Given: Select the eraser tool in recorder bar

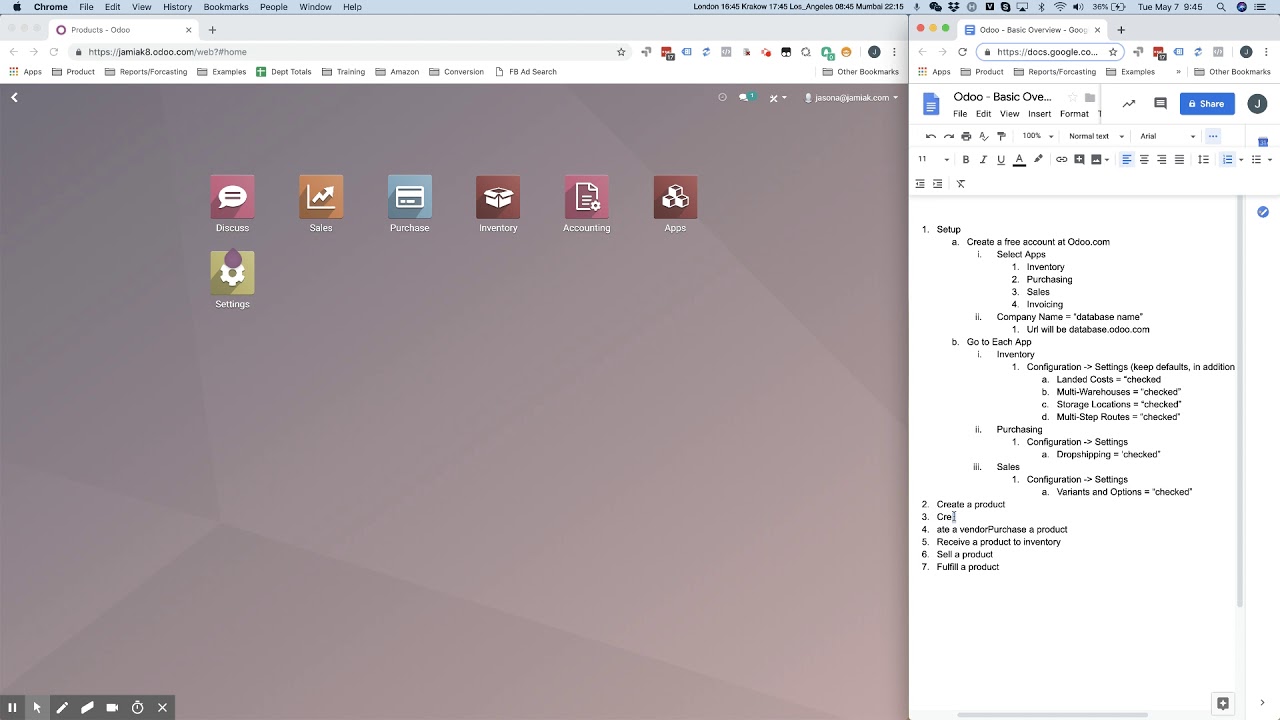Looking at the screenshot, I should tap(87, 707).
